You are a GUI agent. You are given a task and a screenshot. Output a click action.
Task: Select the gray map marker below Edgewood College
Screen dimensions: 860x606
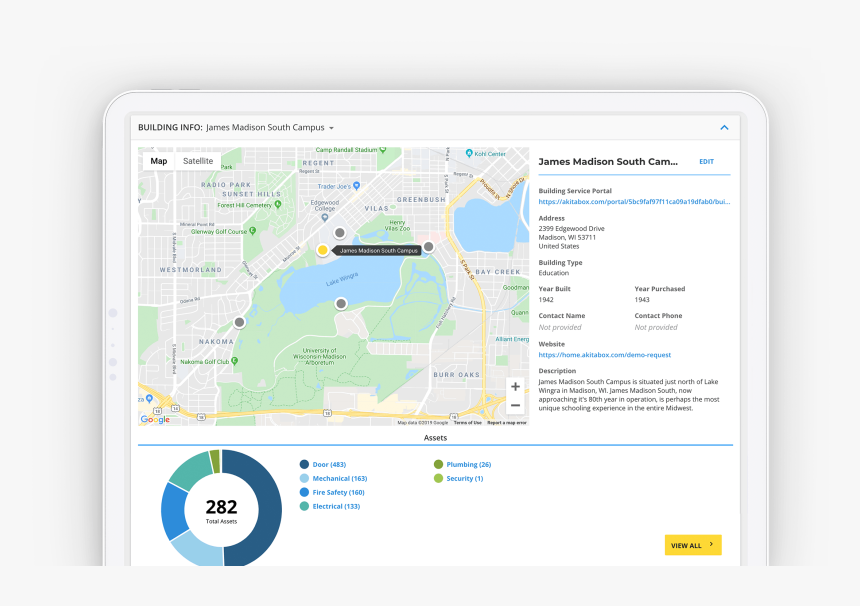(x=340, y=233)
